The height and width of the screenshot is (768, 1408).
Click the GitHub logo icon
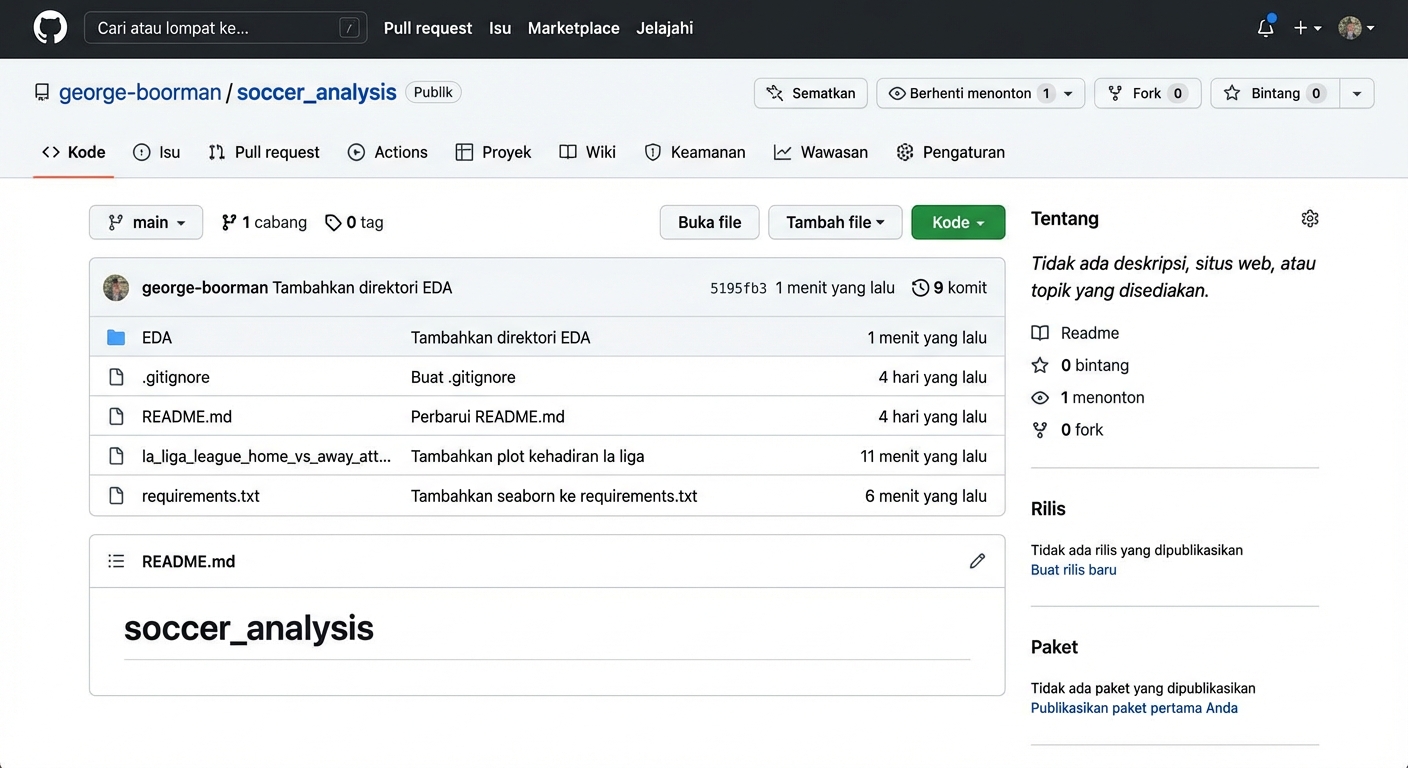(x=50, y=28)
